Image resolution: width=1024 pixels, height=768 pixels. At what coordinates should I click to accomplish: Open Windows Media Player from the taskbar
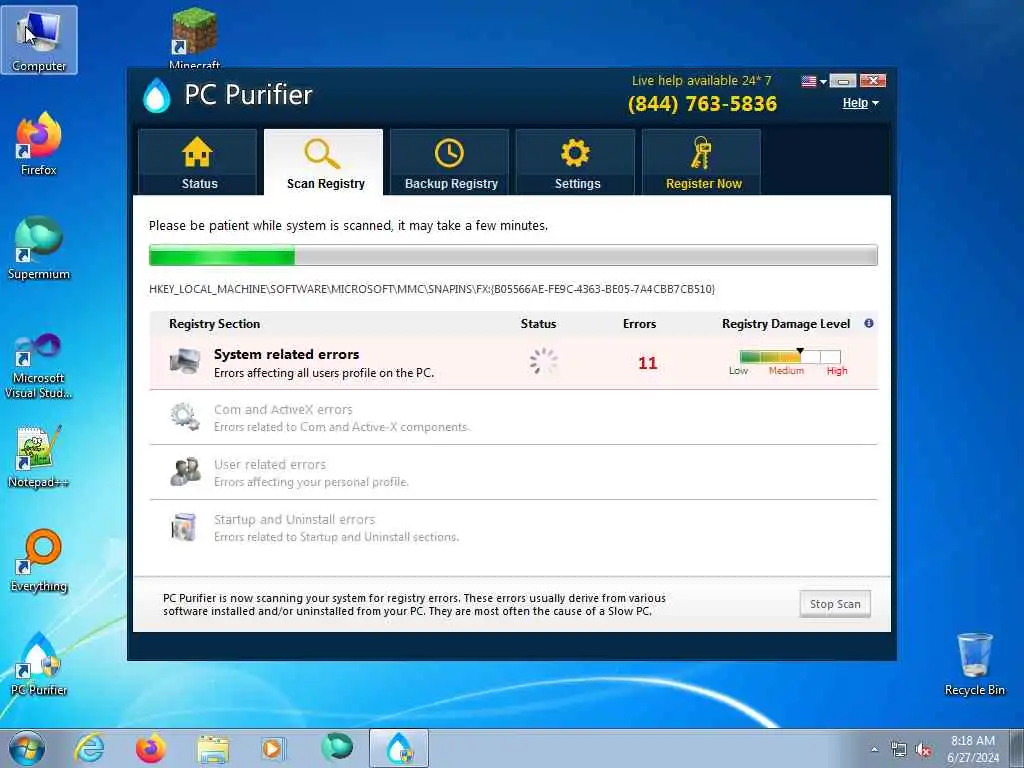tap(273, 748)
